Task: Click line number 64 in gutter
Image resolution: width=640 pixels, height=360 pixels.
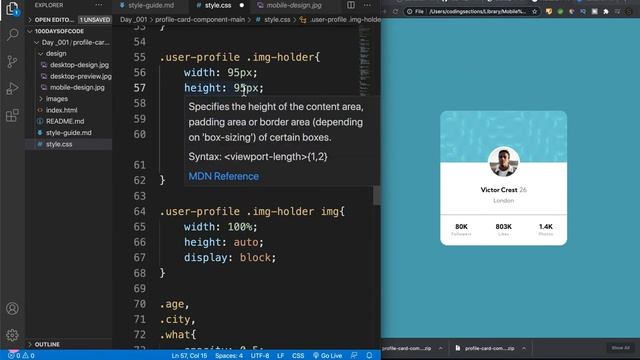Action: (x=140, y=211)
